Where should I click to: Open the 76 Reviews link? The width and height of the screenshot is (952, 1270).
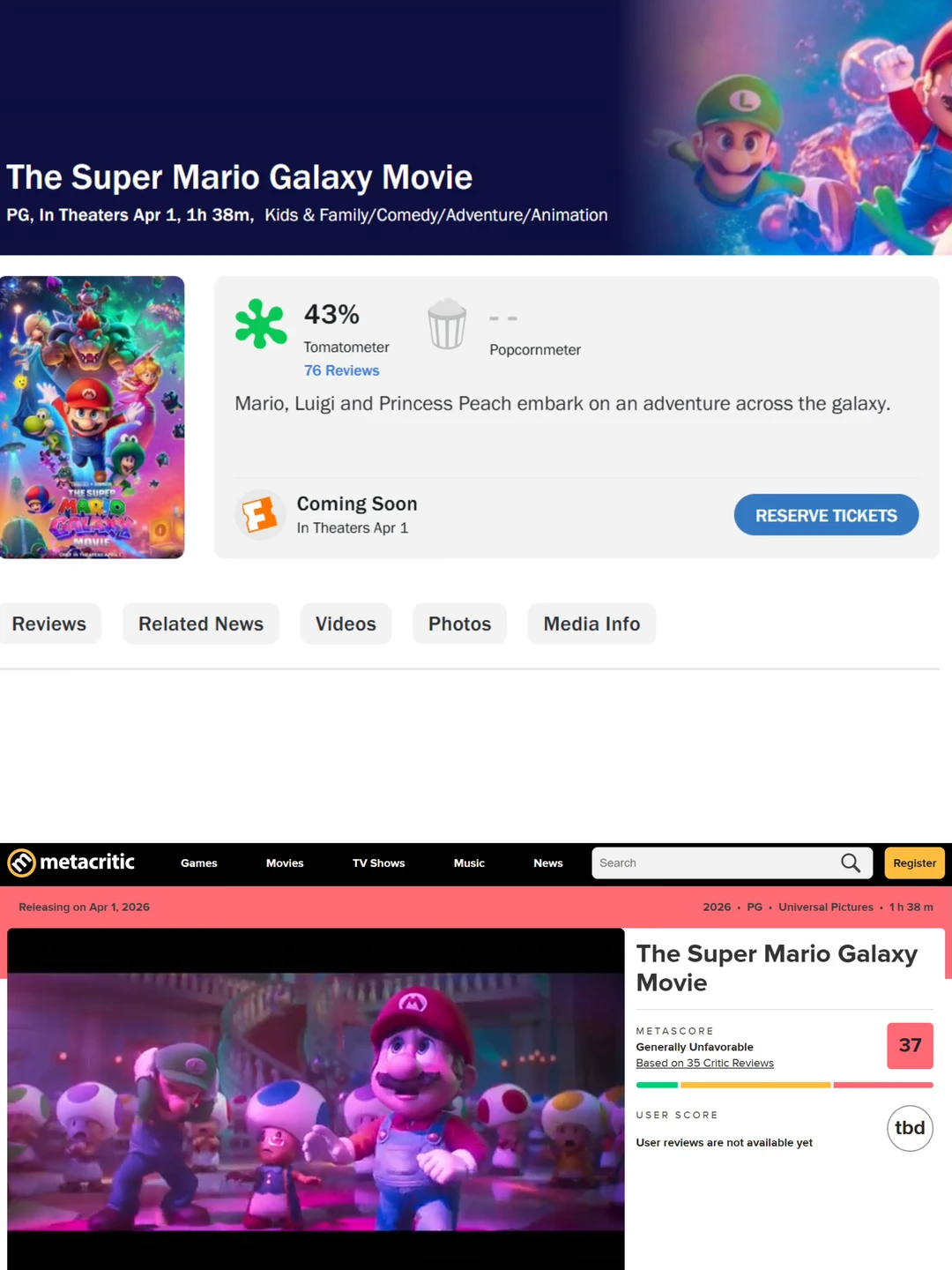341,370
